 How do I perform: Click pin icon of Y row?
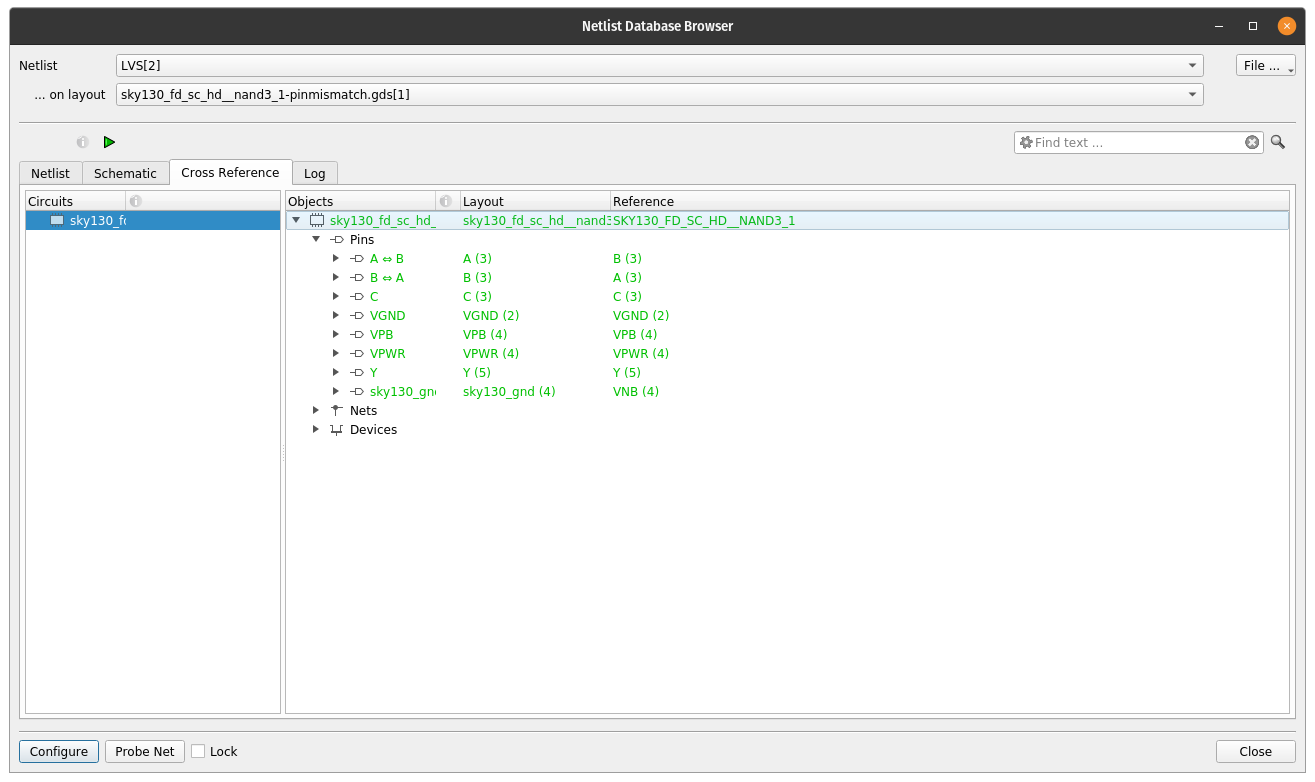(x=357, y=373)
